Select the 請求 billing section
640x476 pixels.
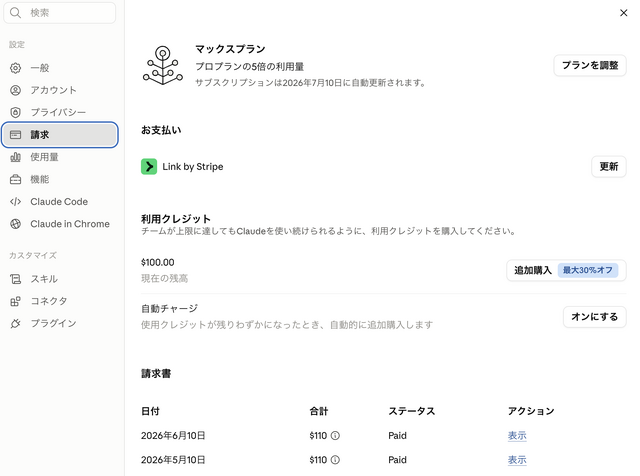coord(60,135)
